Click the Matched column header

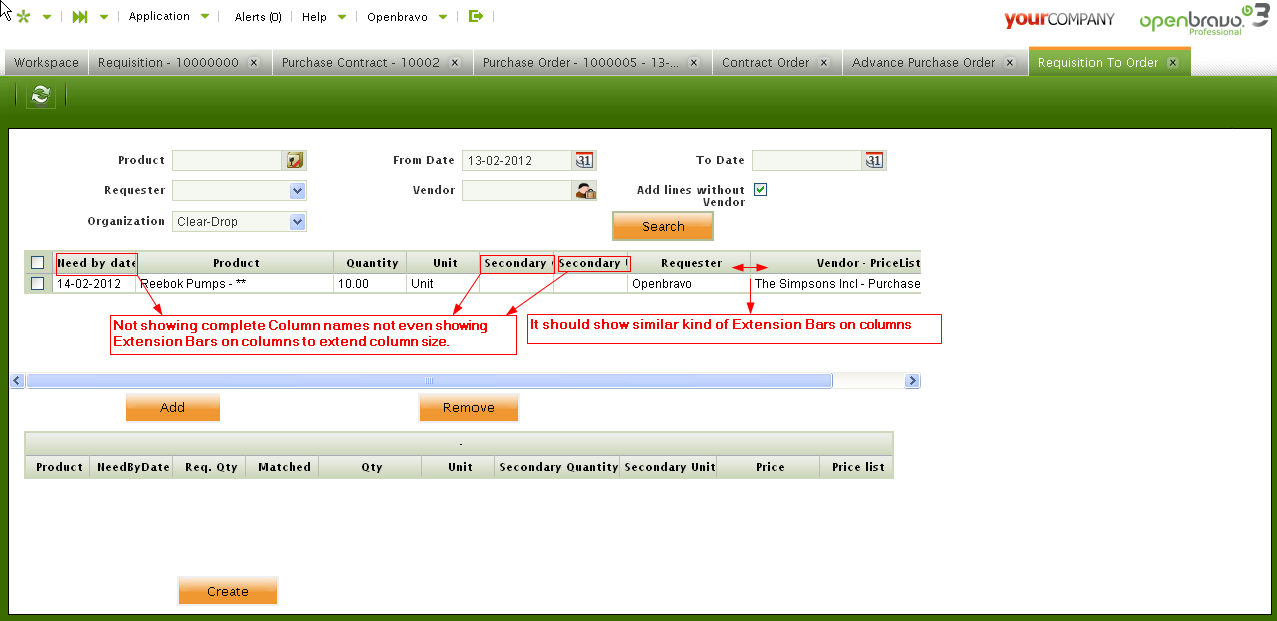pos(284,467)
